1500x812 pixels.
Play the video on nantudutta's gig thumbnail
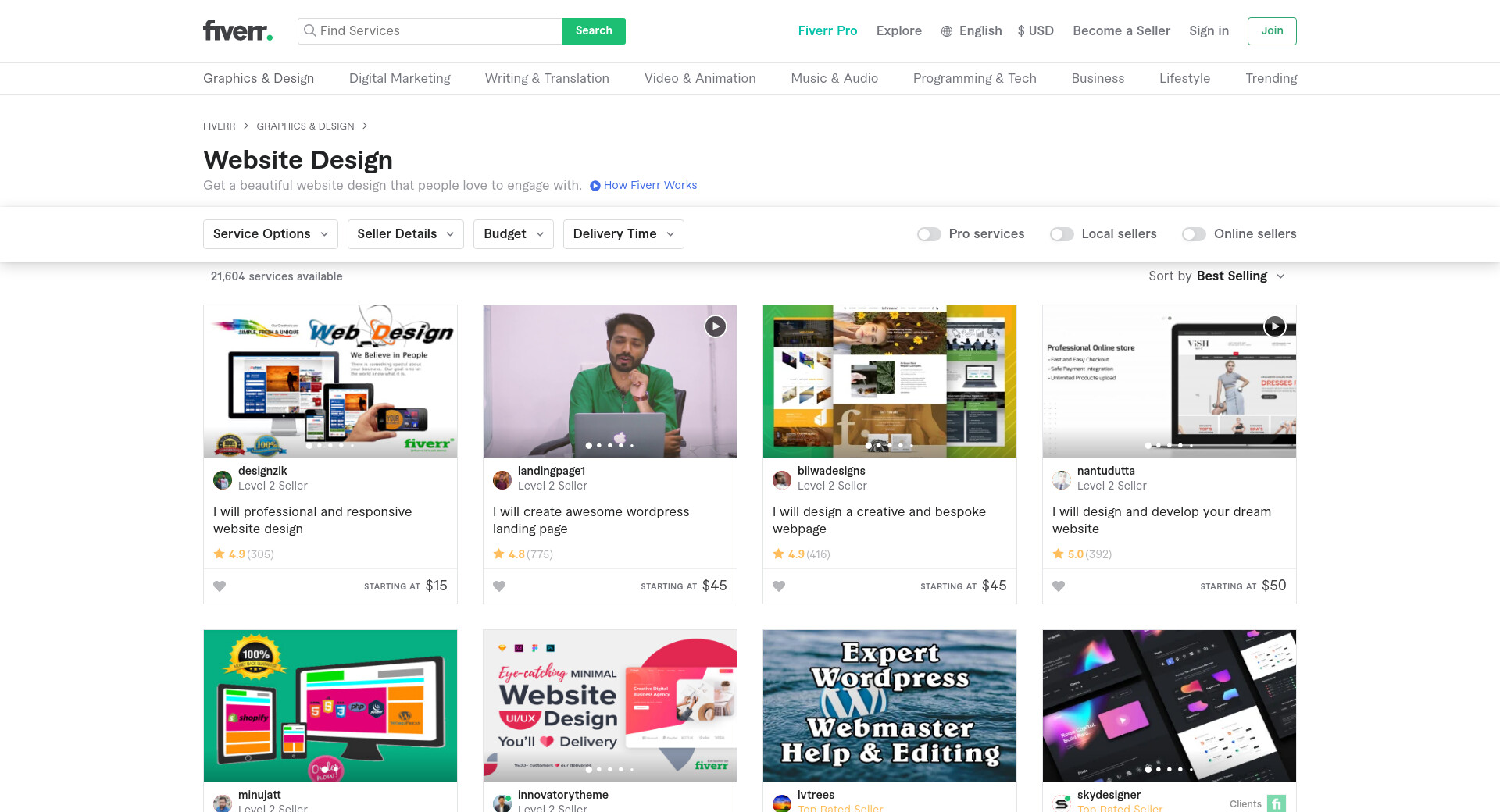pos(1274,326)
